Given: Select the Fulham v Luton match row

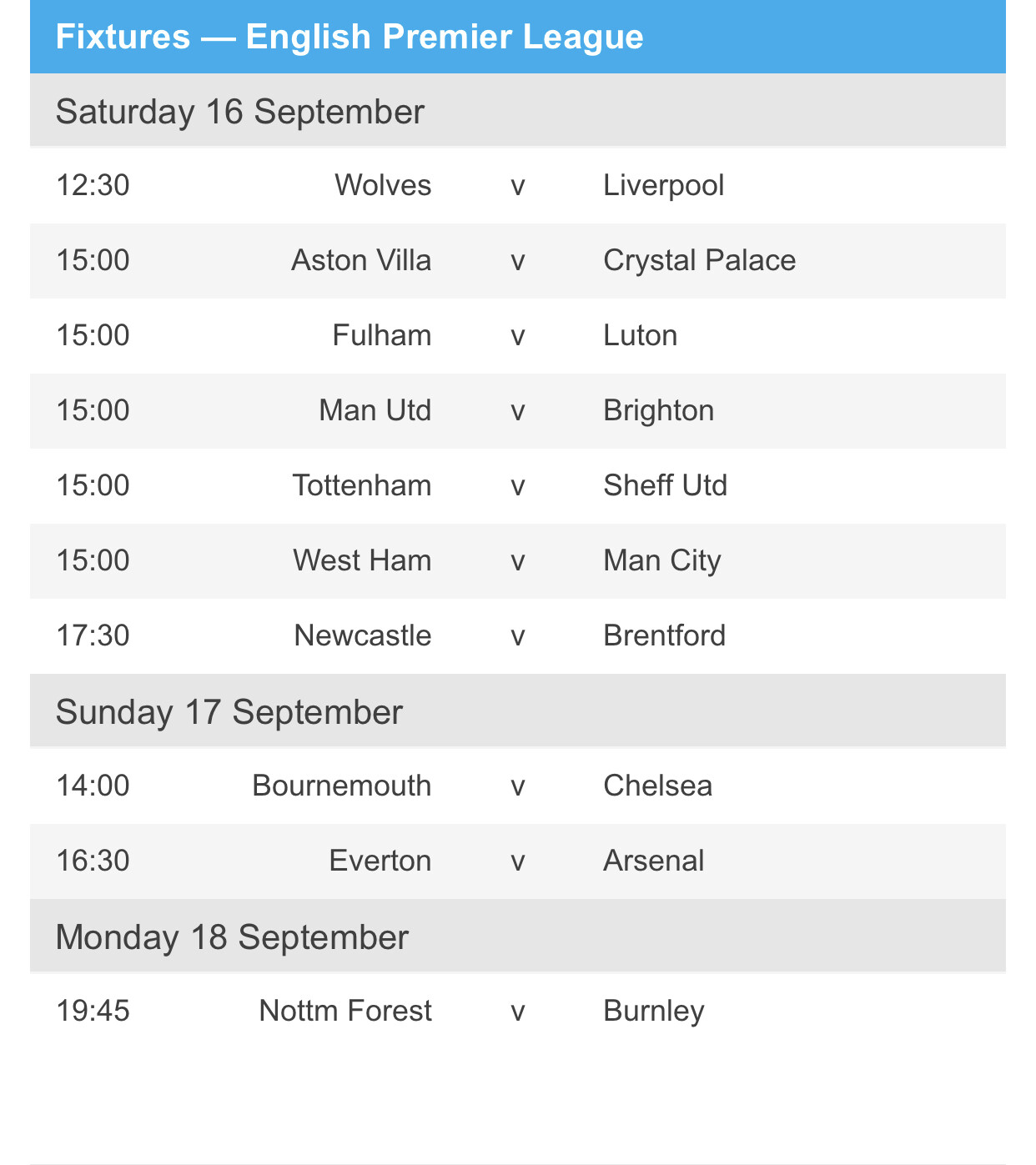Looking at the screenshot, I should 517,335.
